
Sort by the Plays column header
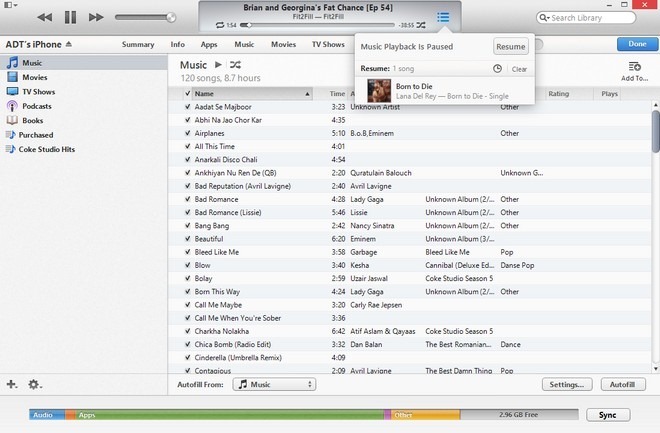609,94
